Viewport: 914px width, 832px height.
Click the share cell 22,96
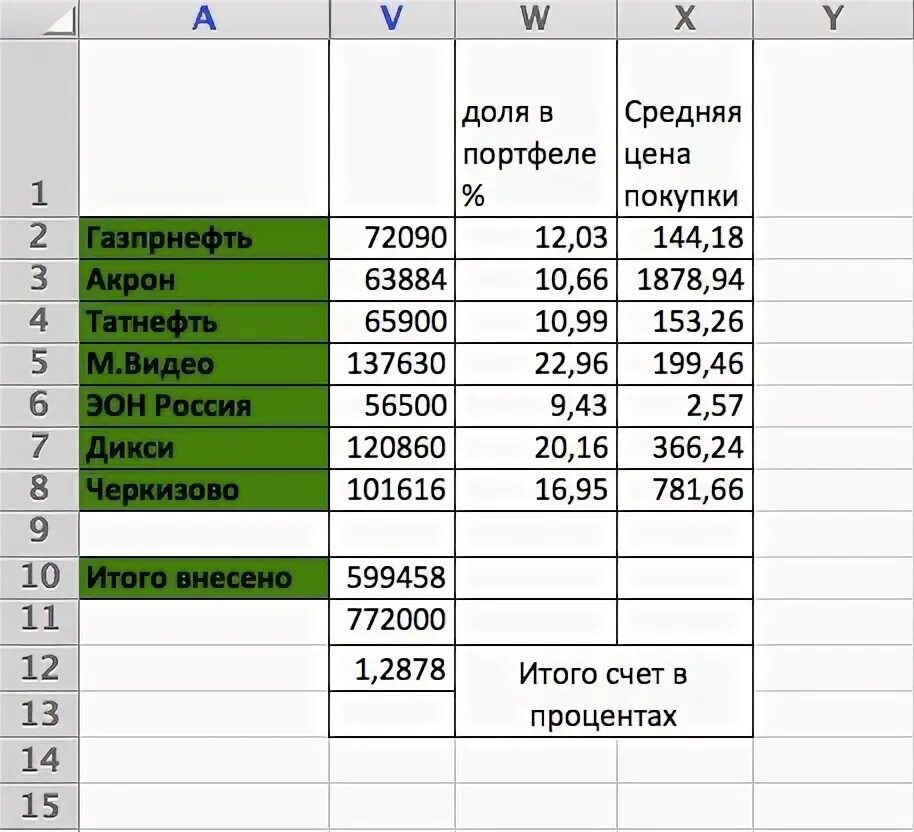(x=536, y=363)
